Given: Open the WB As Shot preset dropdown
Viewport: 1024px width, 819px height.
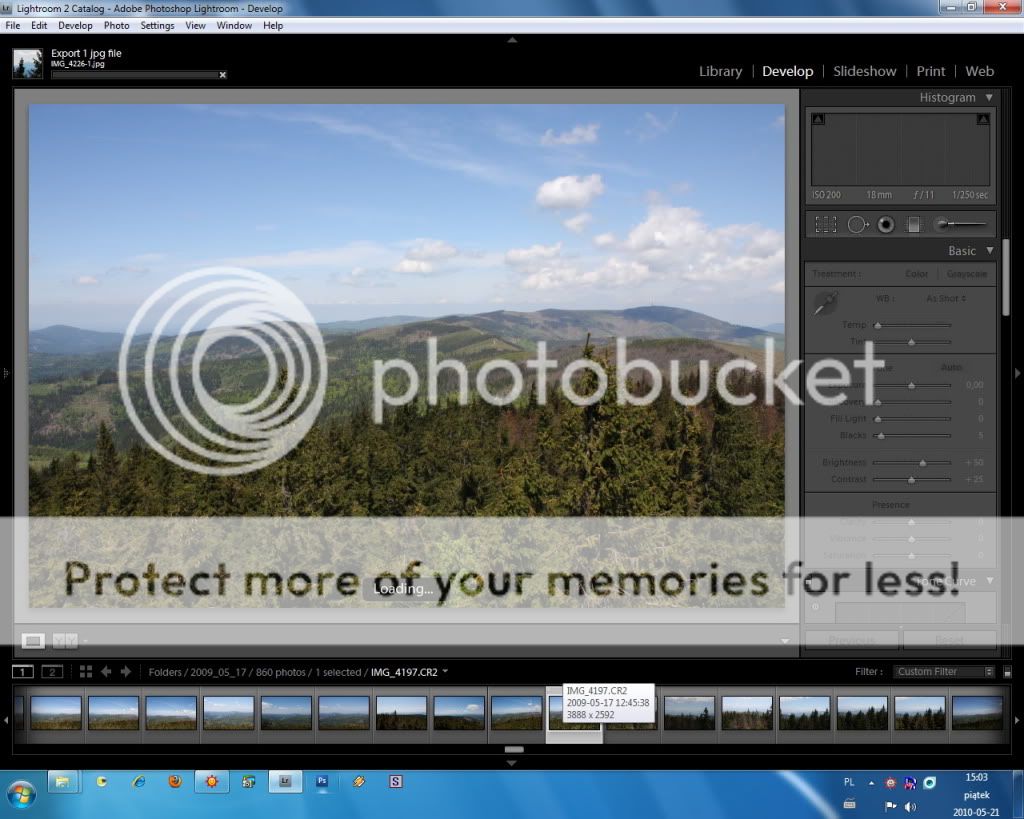Looking at the screenshot, I should [946, 298].
